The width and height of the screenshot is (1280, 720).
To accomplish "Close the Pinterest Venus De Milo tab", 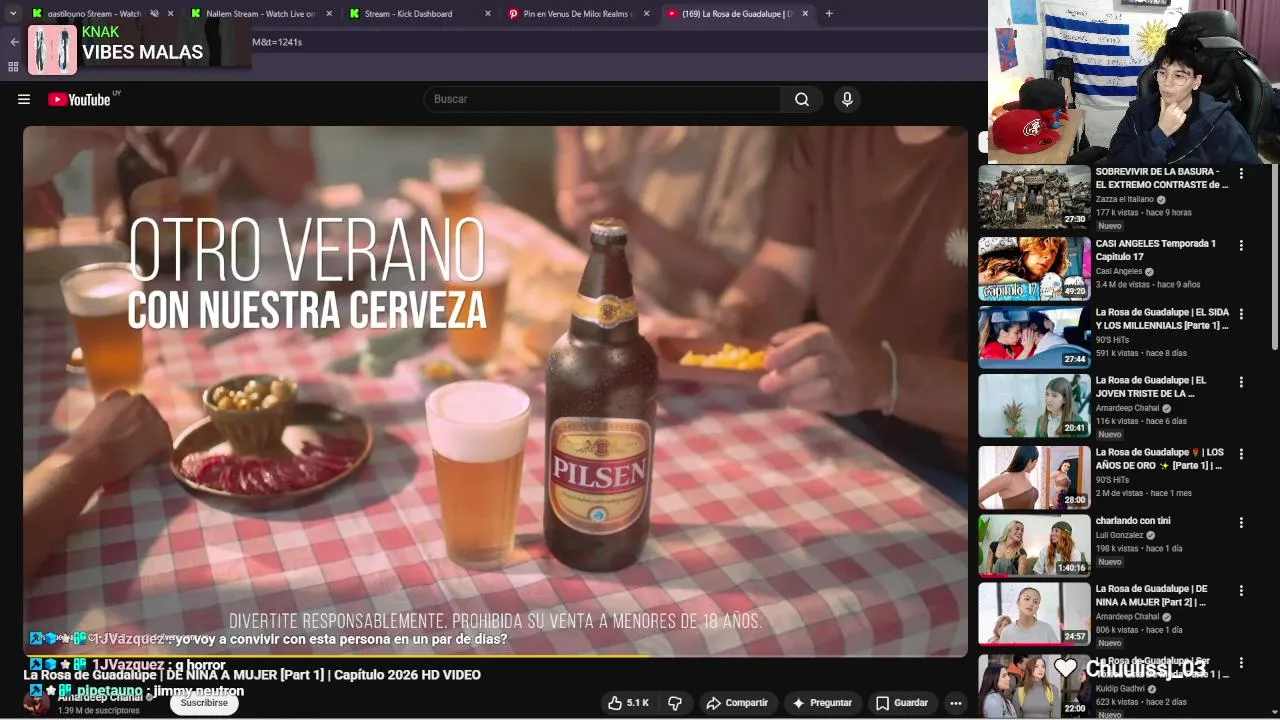I will pyautogui.click(x=647, y=14).
